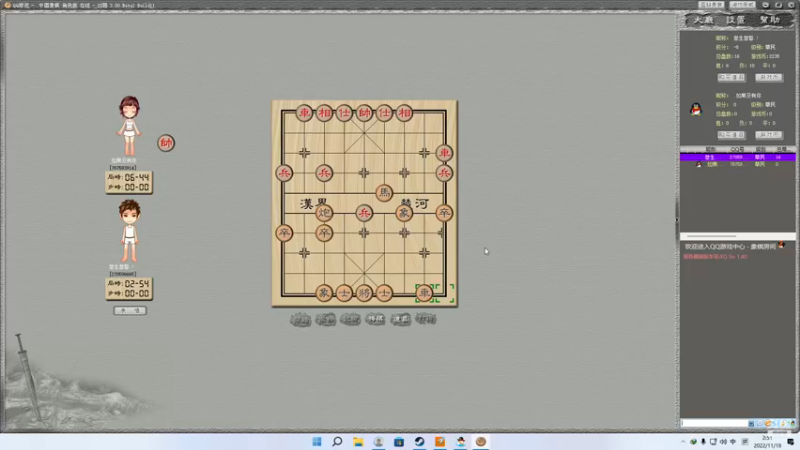Select the red 相 left of the general
This screenshot has width=800, height=450.
(x=324, y=113)
